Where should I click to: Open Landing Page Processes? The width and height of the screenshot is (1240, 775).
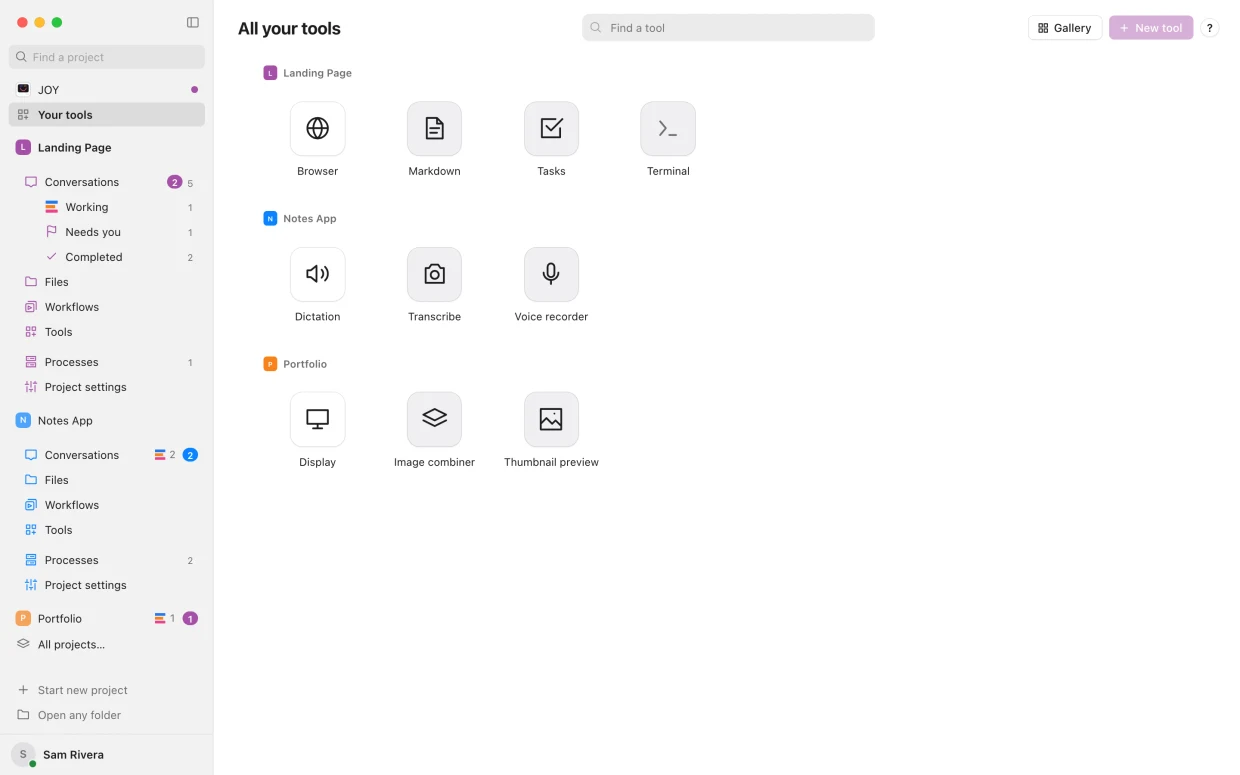(107, 362)
